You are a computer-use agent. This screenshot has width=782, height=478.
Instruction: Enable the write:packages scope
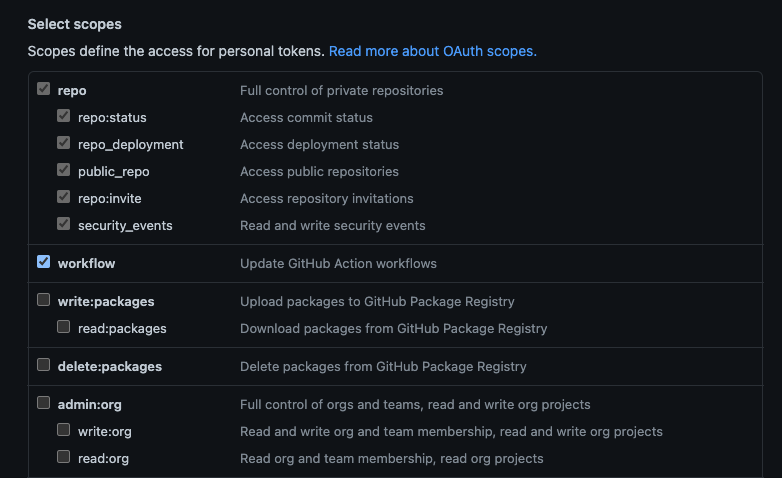[43, 300]
